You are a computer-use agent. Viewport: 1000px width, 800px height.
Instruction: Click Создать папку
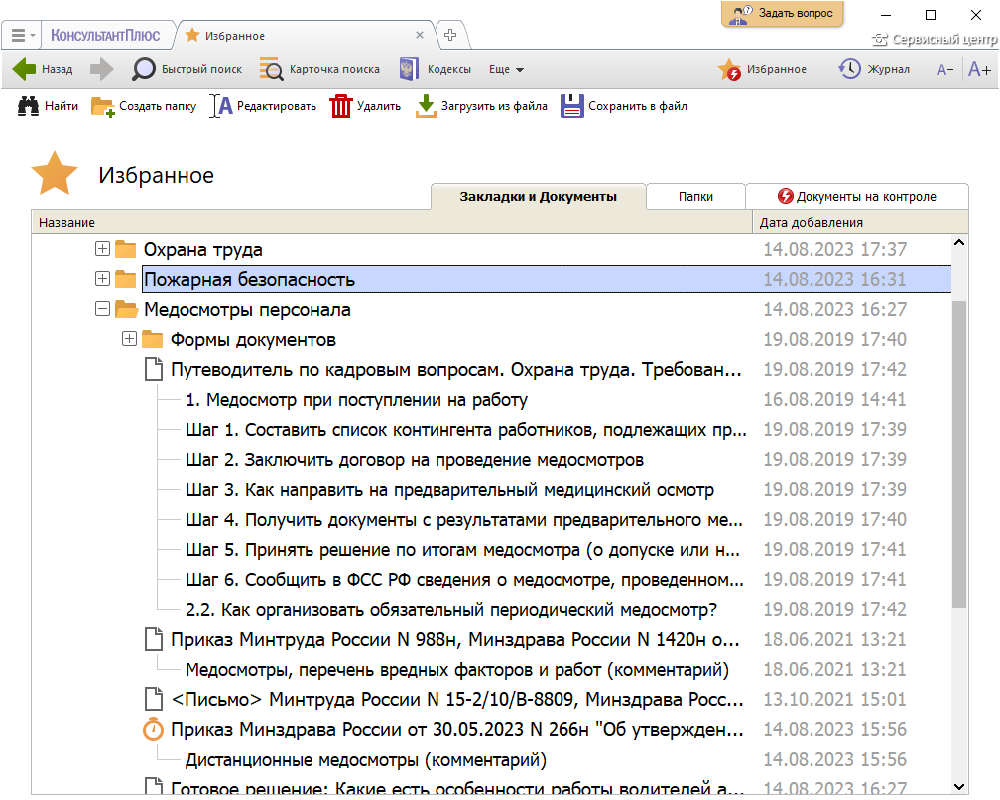pos(143,106)
